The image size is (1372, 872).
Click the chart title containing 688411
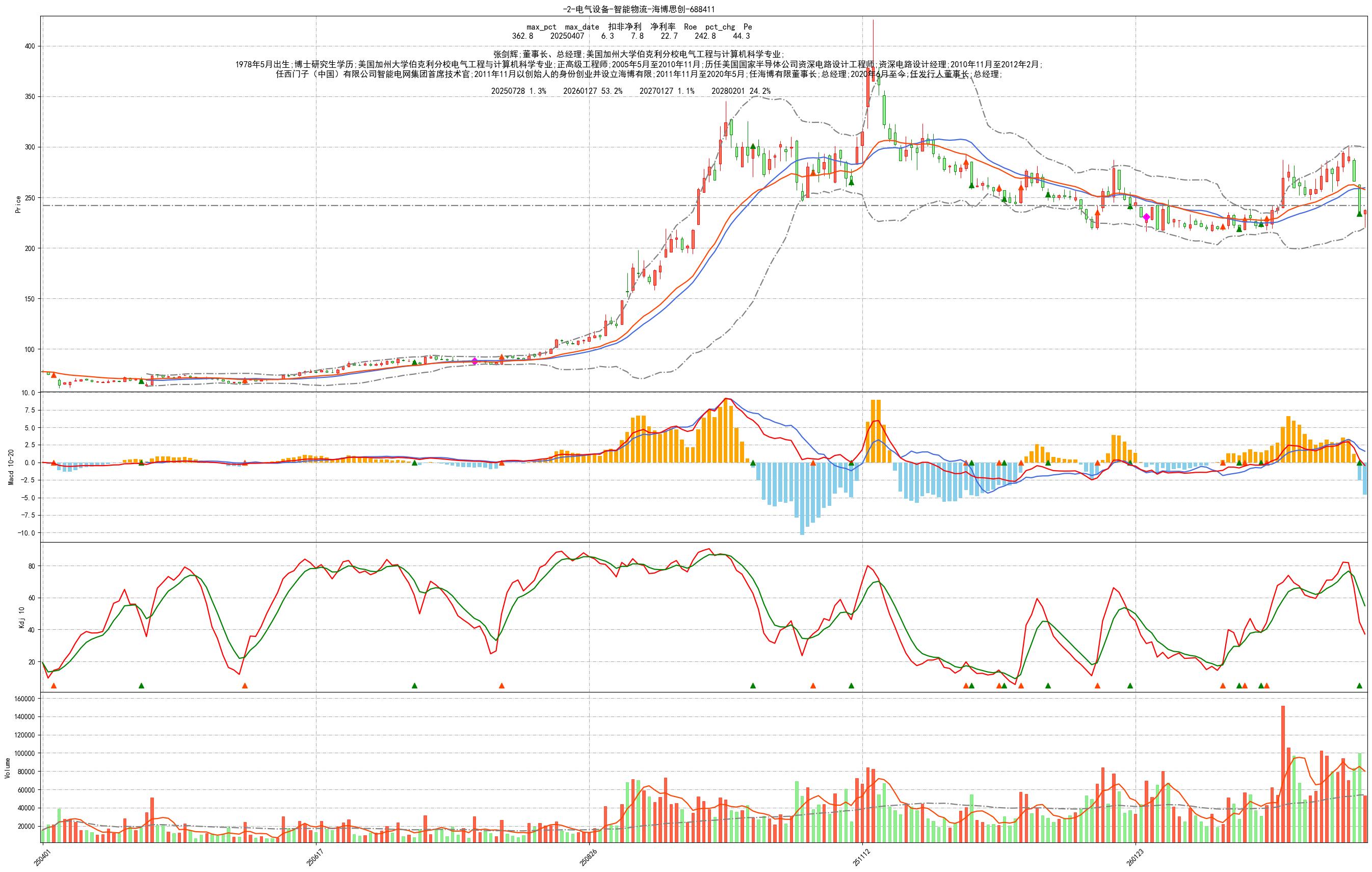point(638,9)
